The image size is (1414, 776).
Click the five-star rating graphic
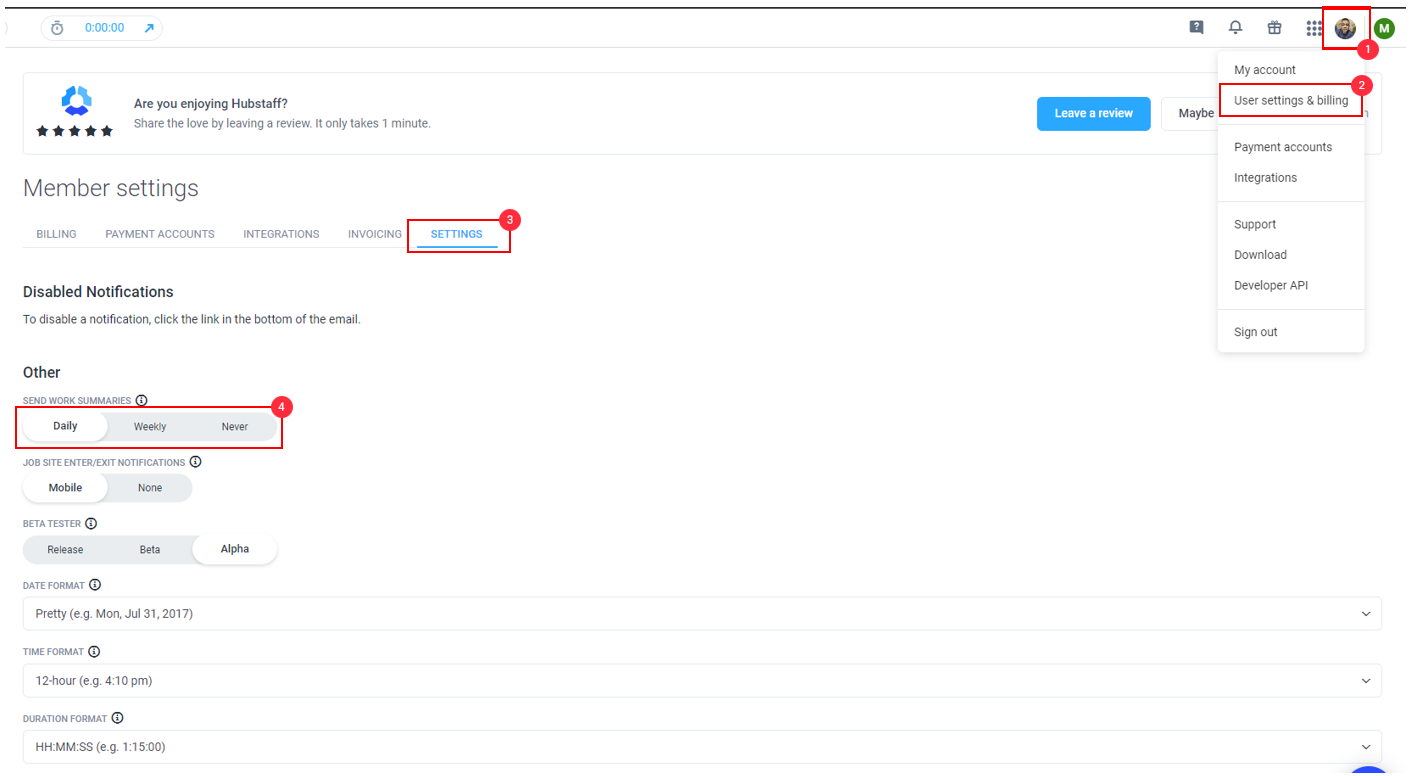75,131
